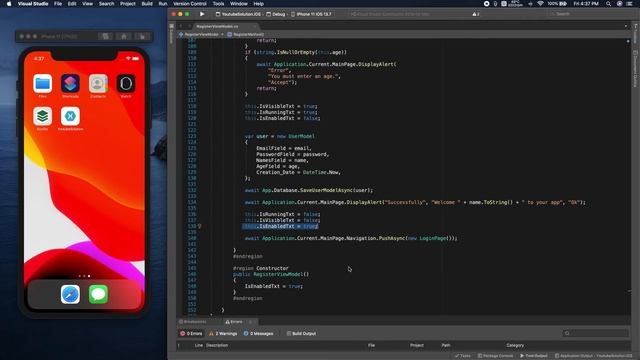This screenshot has height=360, width=640.
Task: Click the Errors pad search field
Action: click(596, 333)
